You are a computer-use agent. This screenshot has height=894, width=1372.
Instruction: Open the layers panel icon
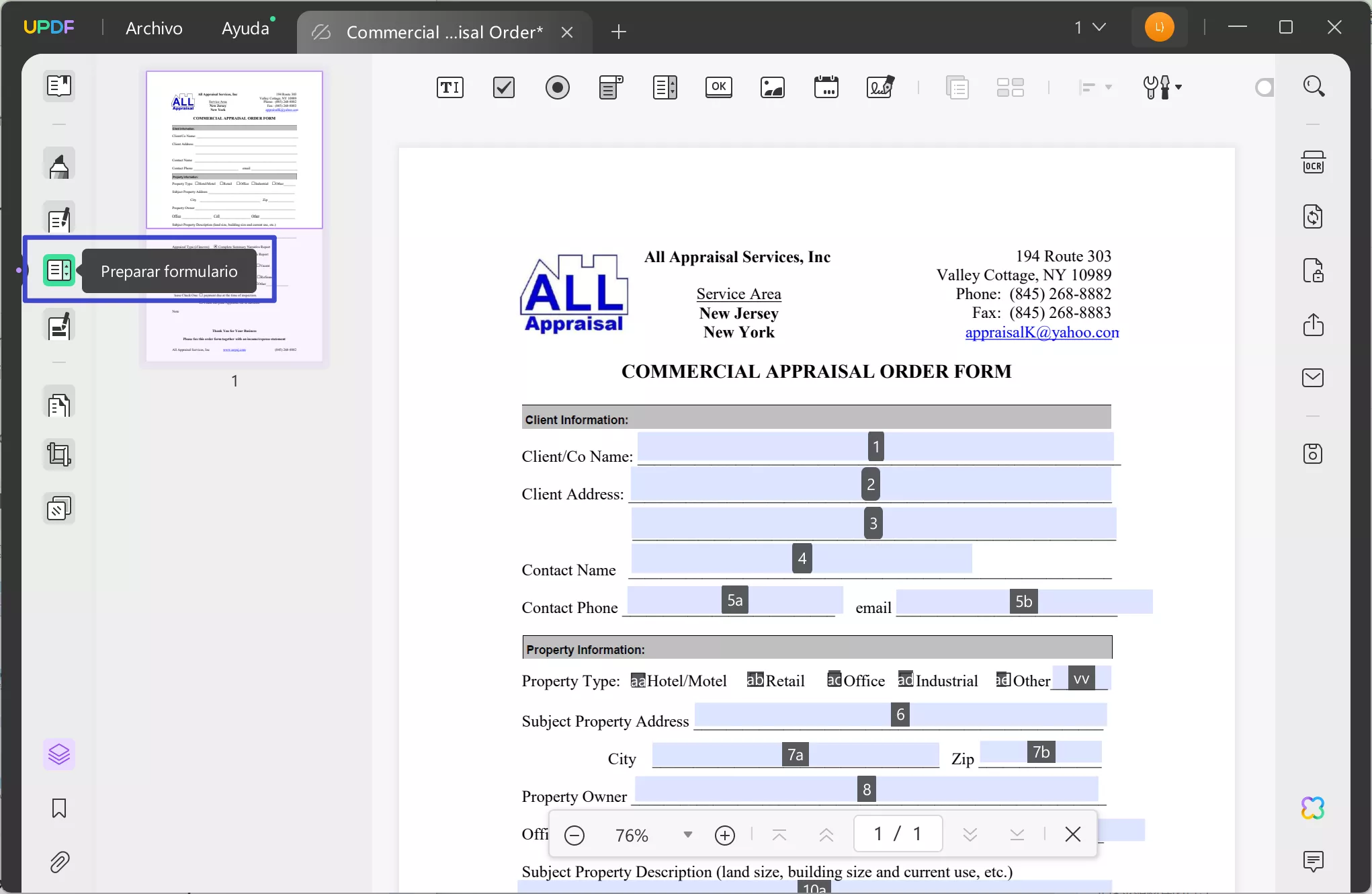(x=59, y=754)
